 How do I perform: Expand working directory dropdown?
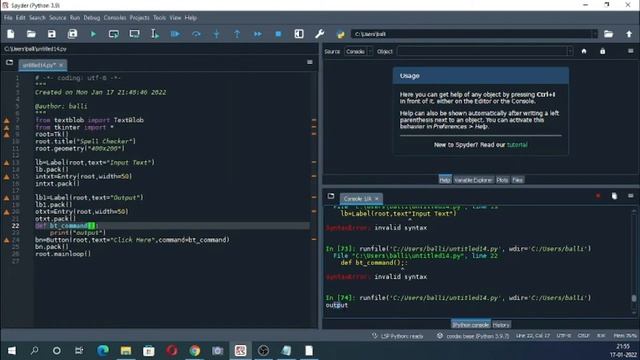[594, 34]
